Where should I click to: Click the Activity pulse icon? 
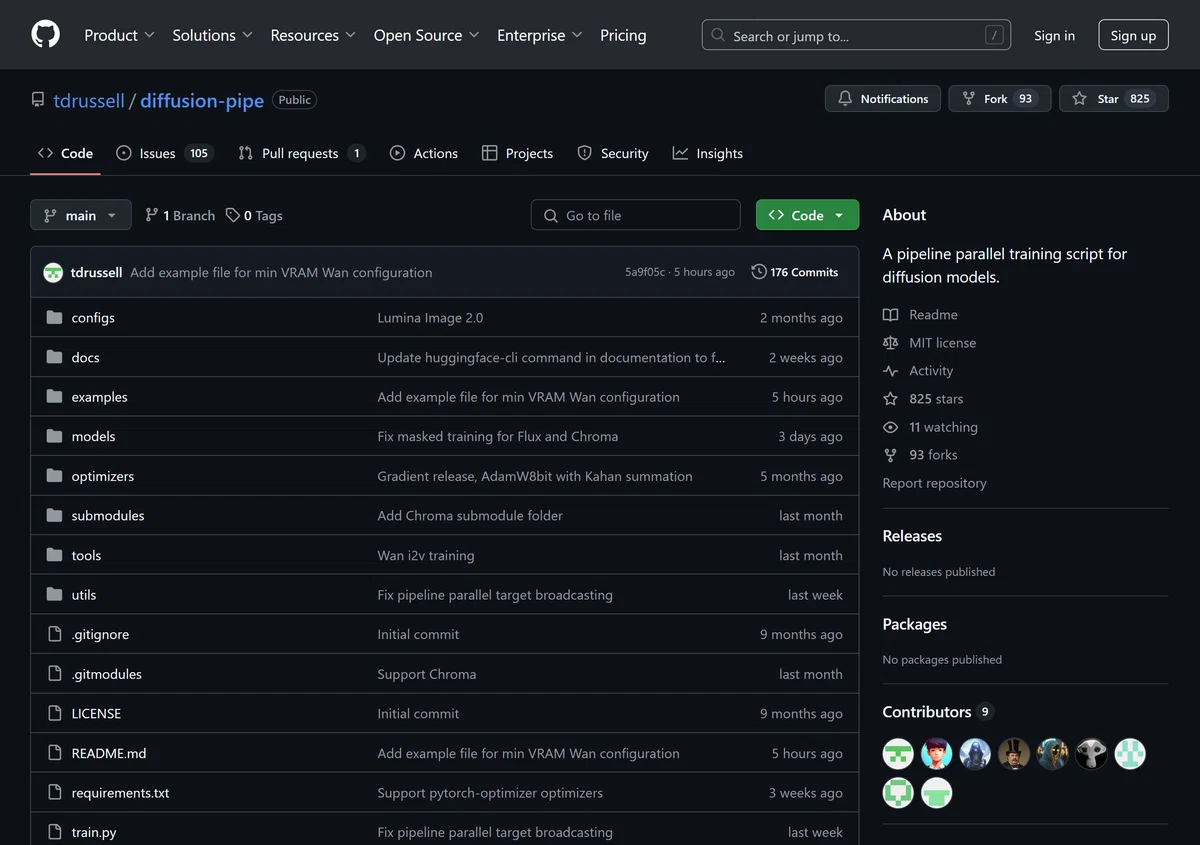coord(890,371)
